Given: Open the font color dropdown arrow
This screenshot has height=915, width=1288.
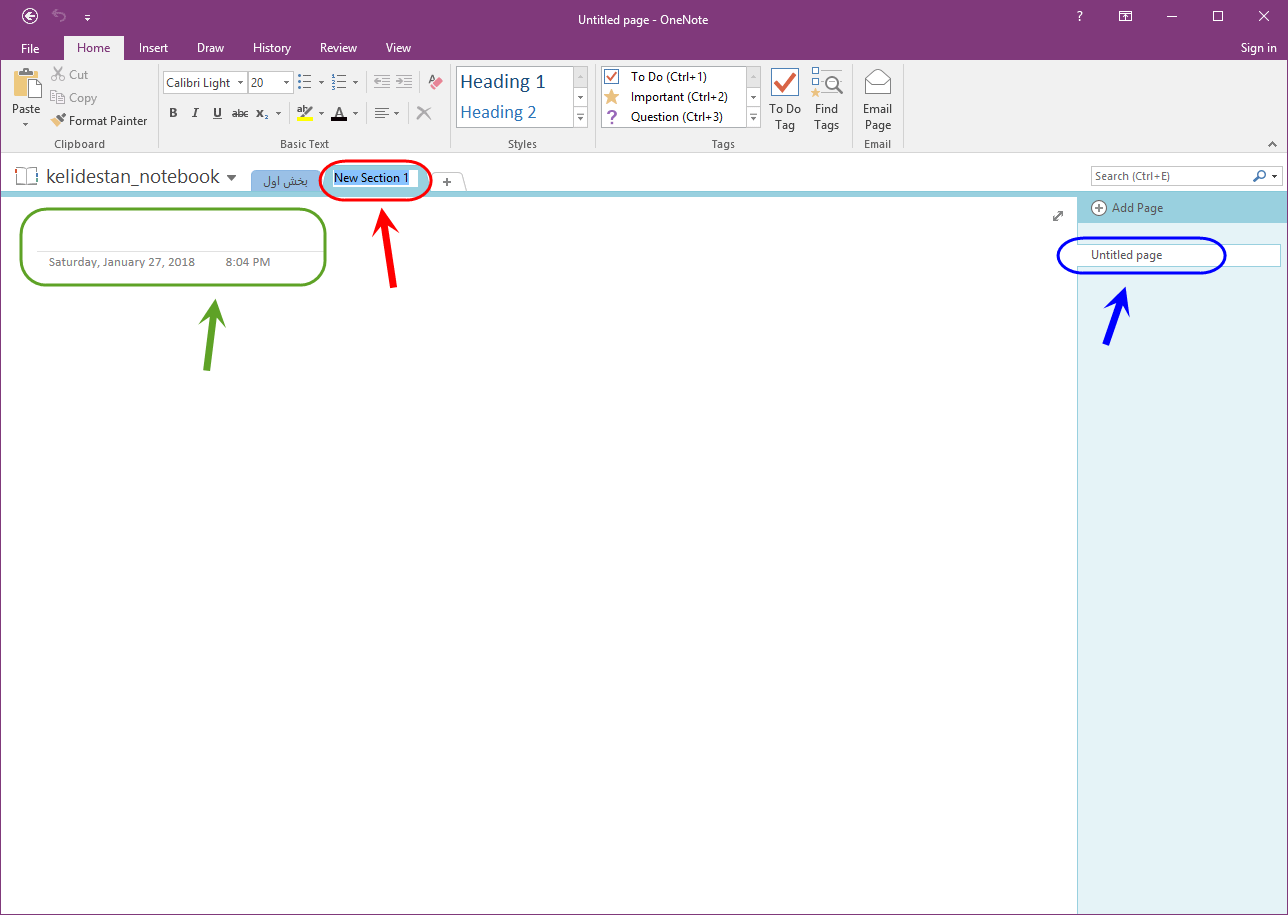Looking at the screenshot, I should click(x=355, y=113).
